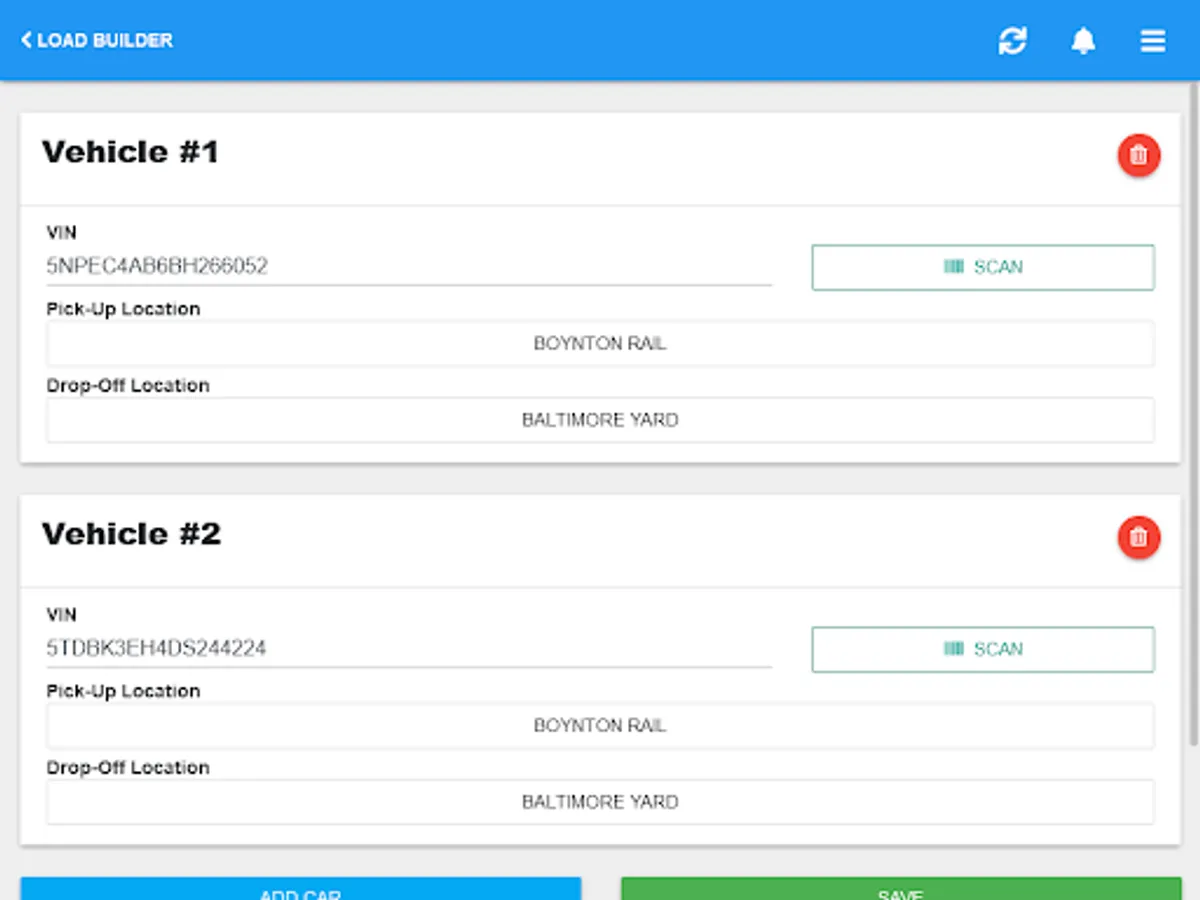Viewport: 1200px width, 900px height.
Task: Tap the barcode icon on Vehicle #1 scan button
Action: coord(953,267)
